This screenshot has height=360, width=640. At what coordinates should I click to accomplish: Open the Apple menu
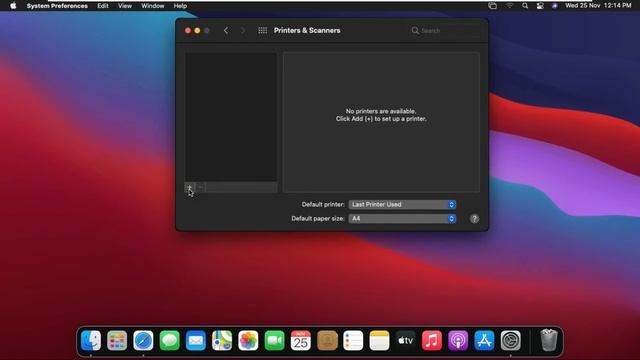[x=13, y=6]
